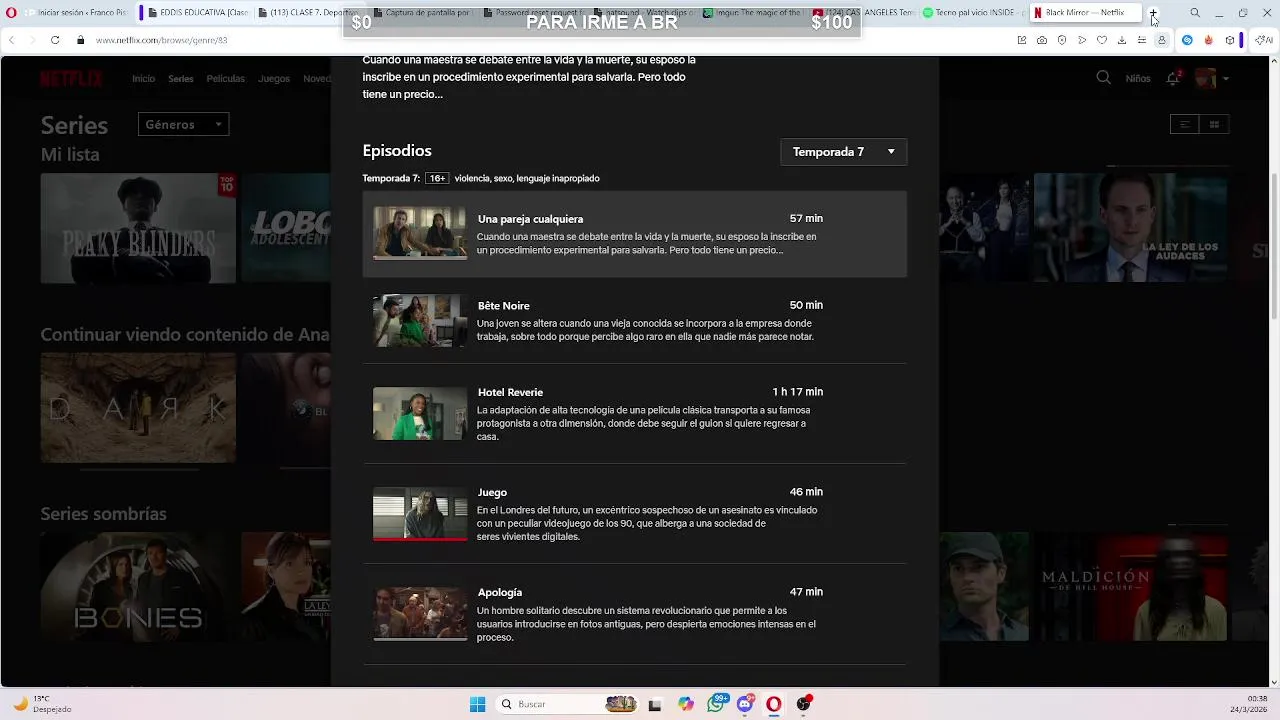This screenshot has width=1280, height=720.
Task: Open the Temporada 7 season dropdown
Action: pyautogui.click(x=843, y=152)
